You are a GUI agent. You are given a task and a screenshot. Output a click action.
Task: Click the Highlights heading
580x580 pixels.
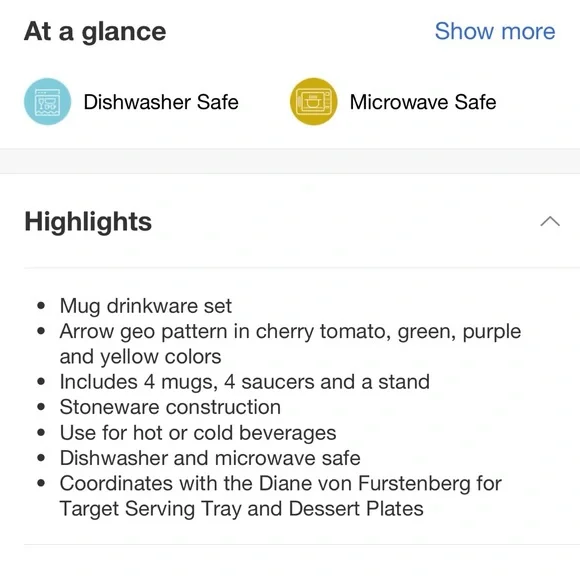pos(88,222)
